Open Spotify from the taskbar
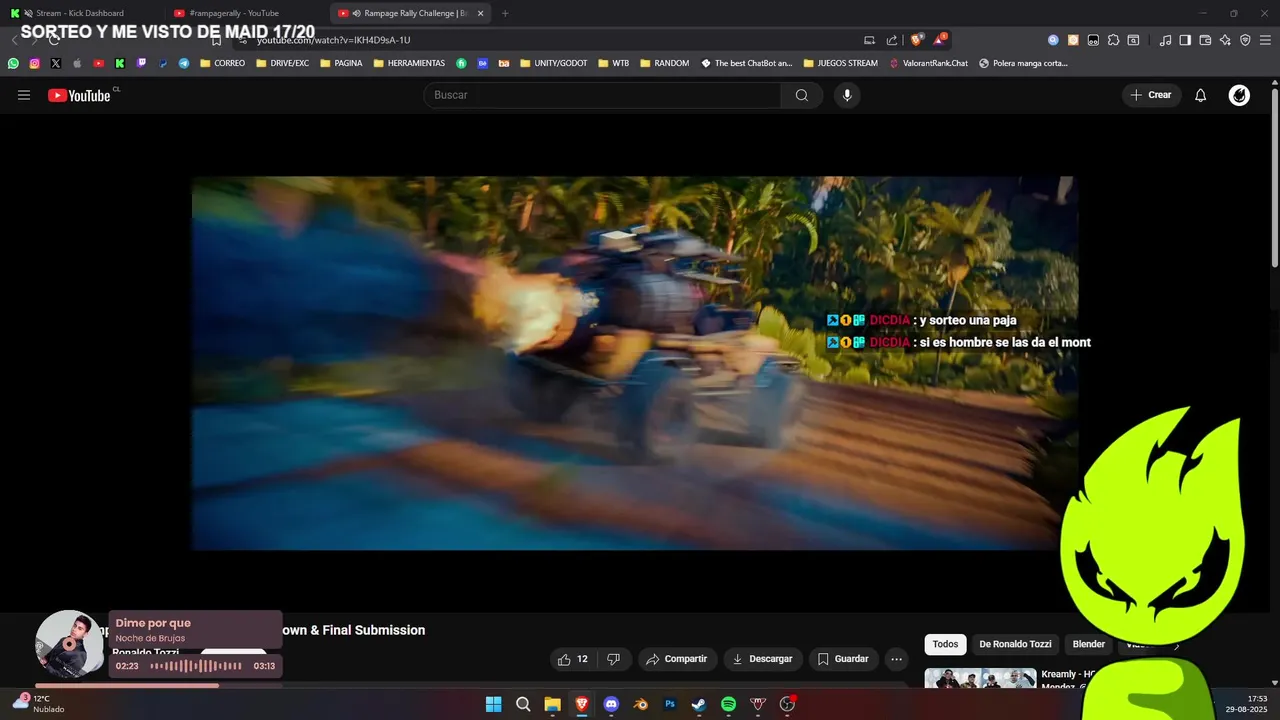1280x720 pixels. point(728,704)
